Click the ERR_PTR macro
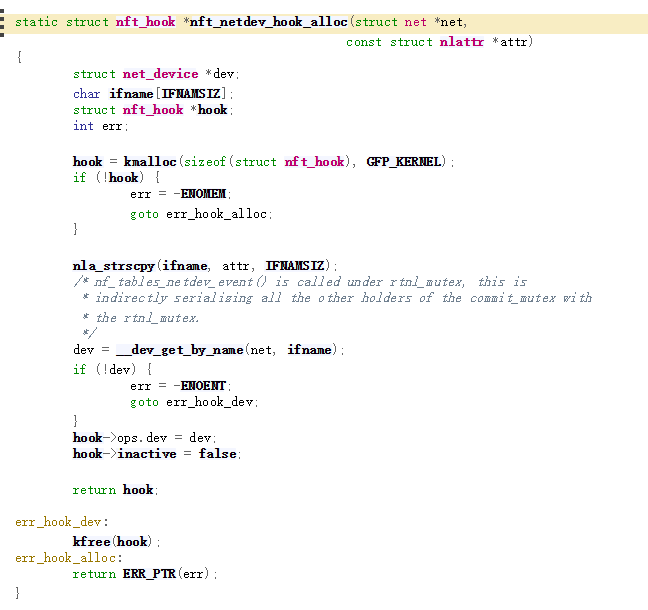The image size is (648, 610). click(149, 574)
